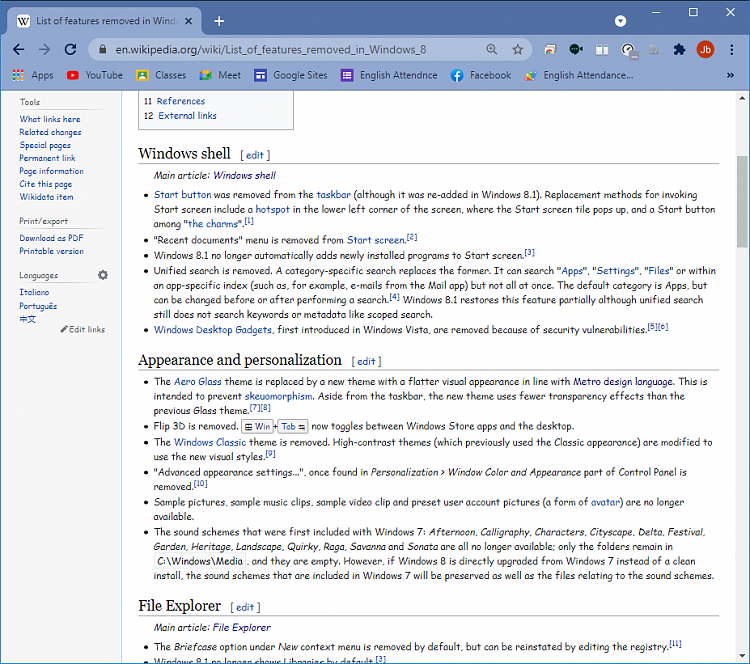Bookmark this page with the star
The width and height of the screenshot is (750, 664).
click(518, 49)
